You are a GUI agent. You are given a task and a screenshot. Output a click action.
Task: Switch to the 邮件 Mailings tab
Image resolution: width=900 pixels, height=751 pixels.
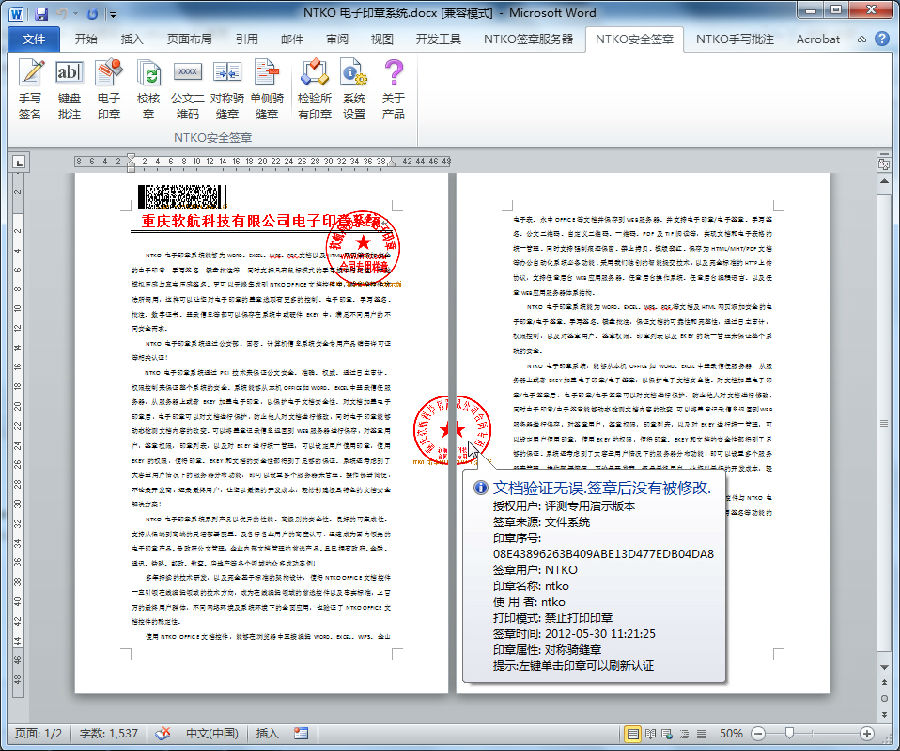tap(292, 39)
